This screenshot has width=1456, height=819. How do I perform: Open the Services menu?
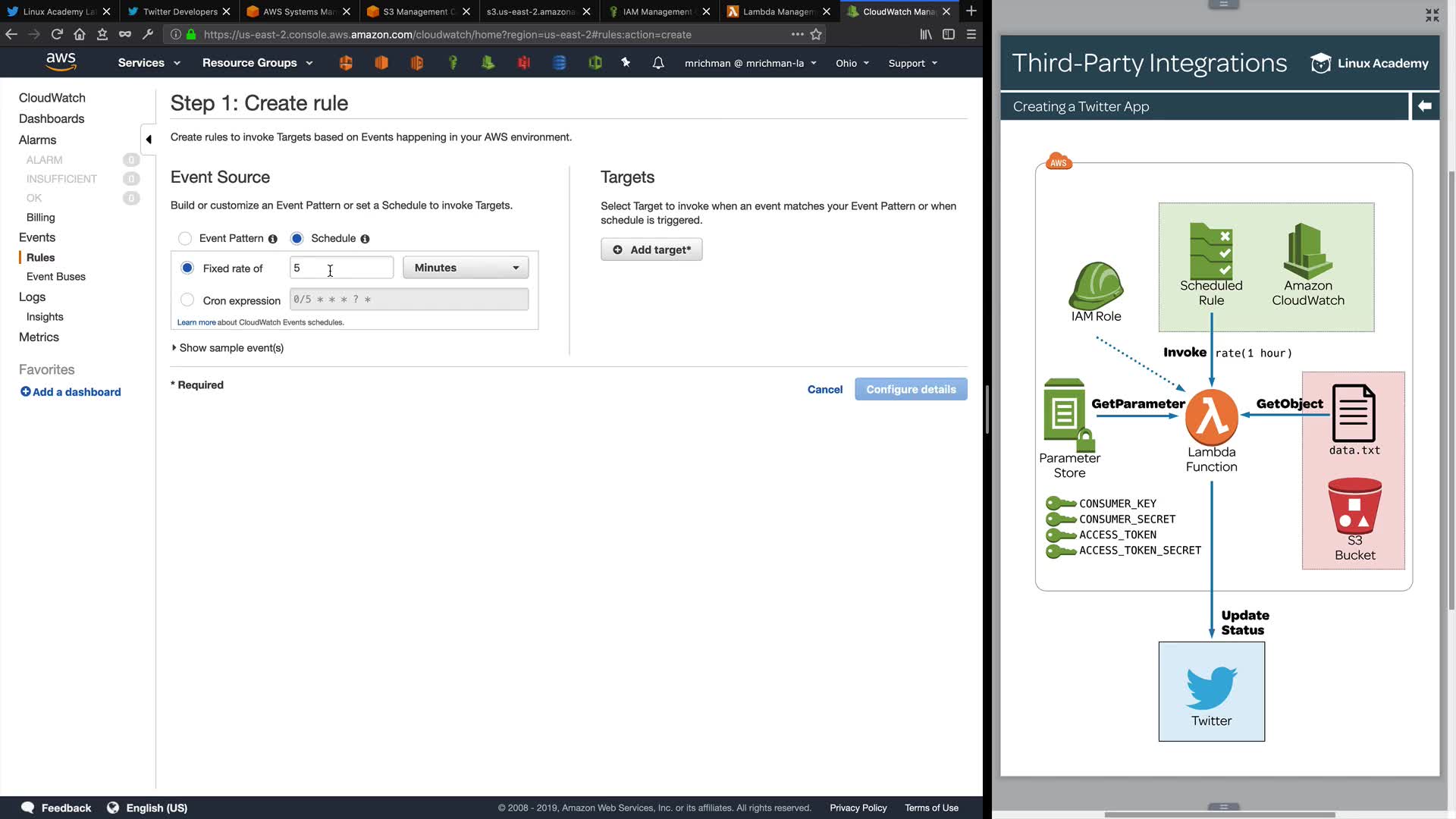(149, 63)
